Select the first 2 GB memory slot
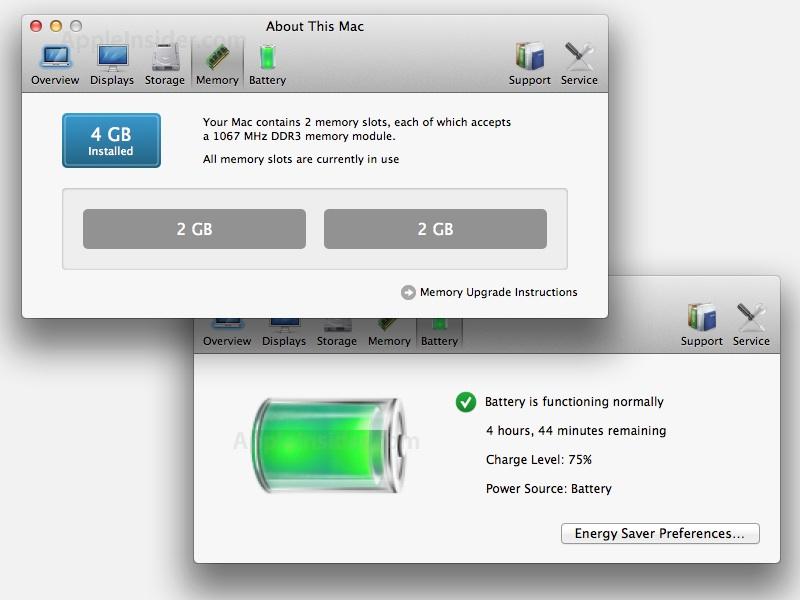Screen dimensions: 800x600 194,229
